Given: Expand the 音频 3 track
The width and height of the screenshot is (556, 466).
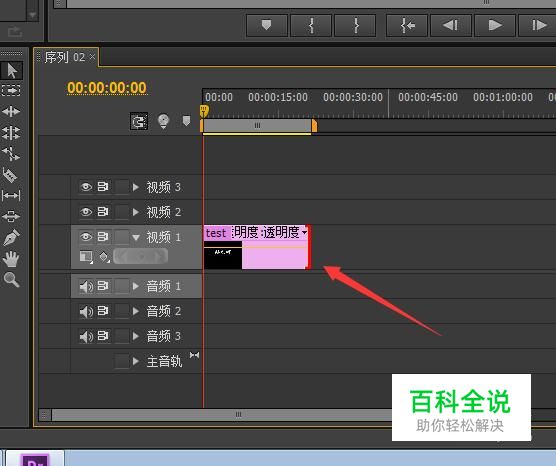Looking at the screenshot, I should click(x=135, y=336).
